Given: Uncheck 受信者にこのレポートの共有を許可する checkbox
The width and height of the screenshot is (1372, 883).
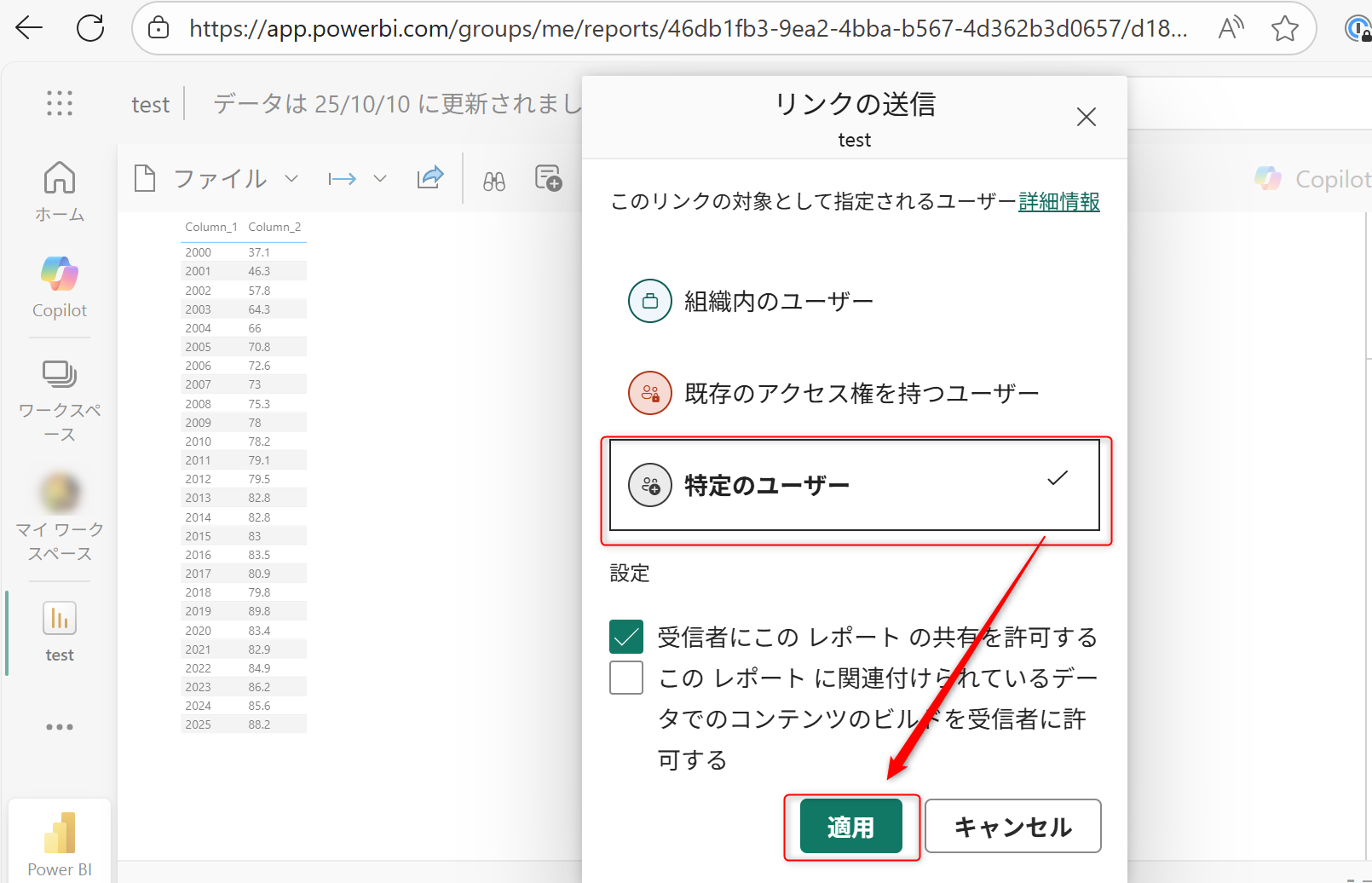Looking at the screenshot, I should click(x=626, y=637).
